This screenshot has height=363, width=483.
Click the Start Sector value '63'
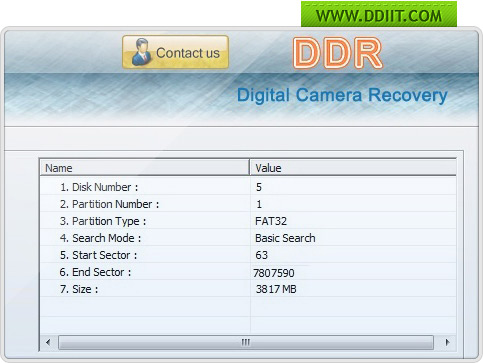262,255
